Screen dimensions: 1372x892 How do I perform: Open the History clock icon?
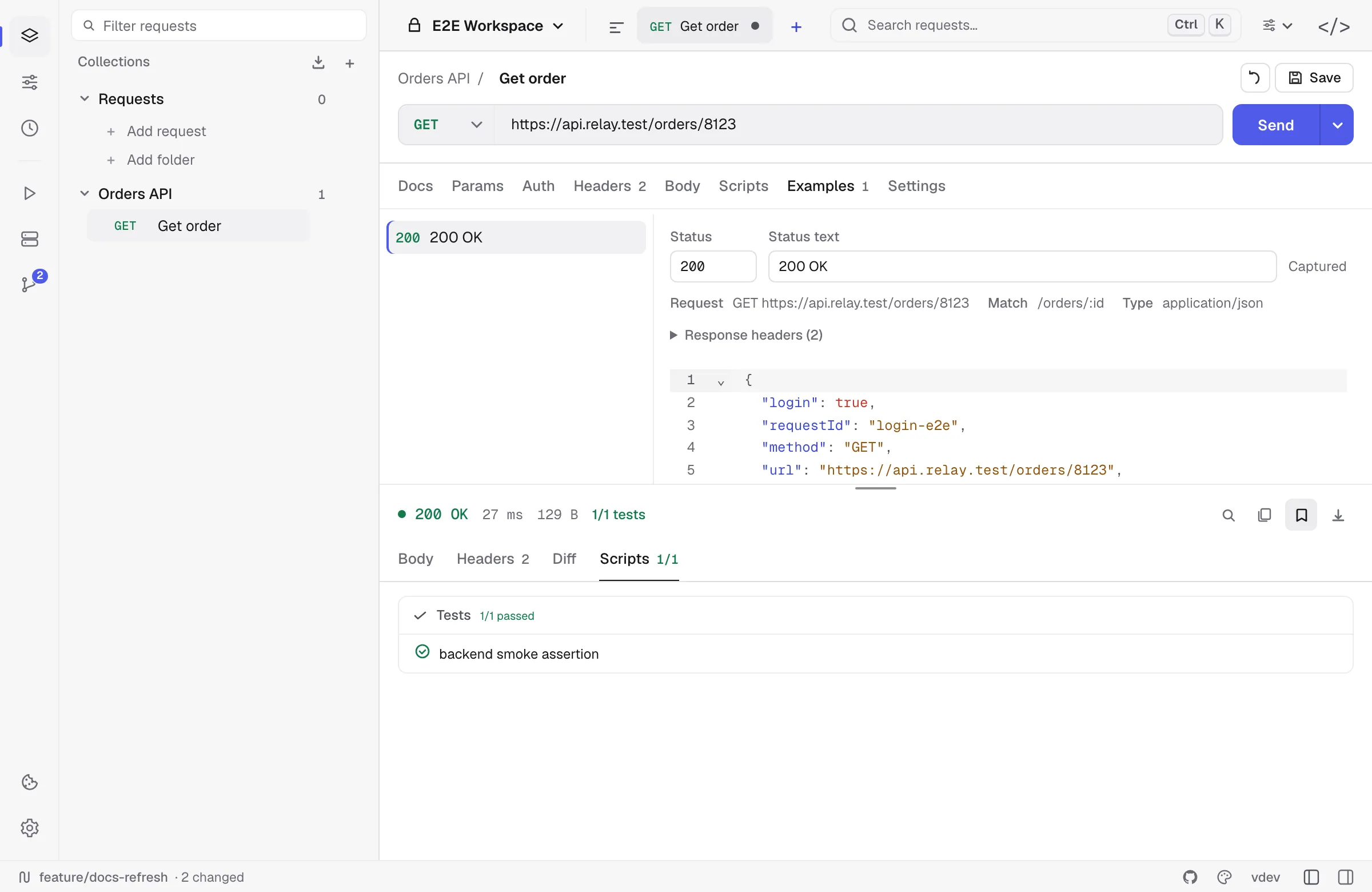[29, 128]
